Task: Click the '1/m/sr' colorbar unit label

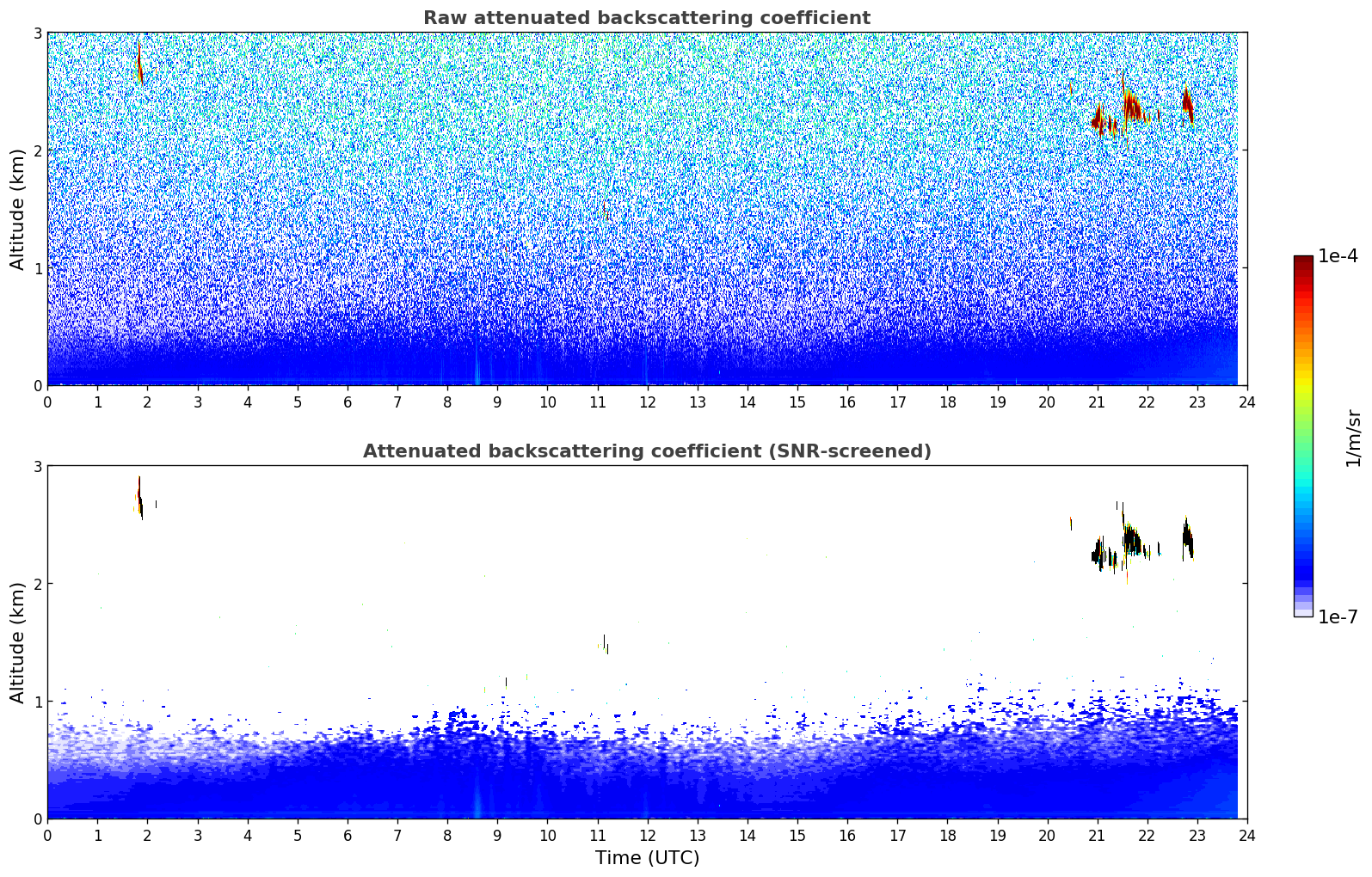Action: click(1353, 437)
